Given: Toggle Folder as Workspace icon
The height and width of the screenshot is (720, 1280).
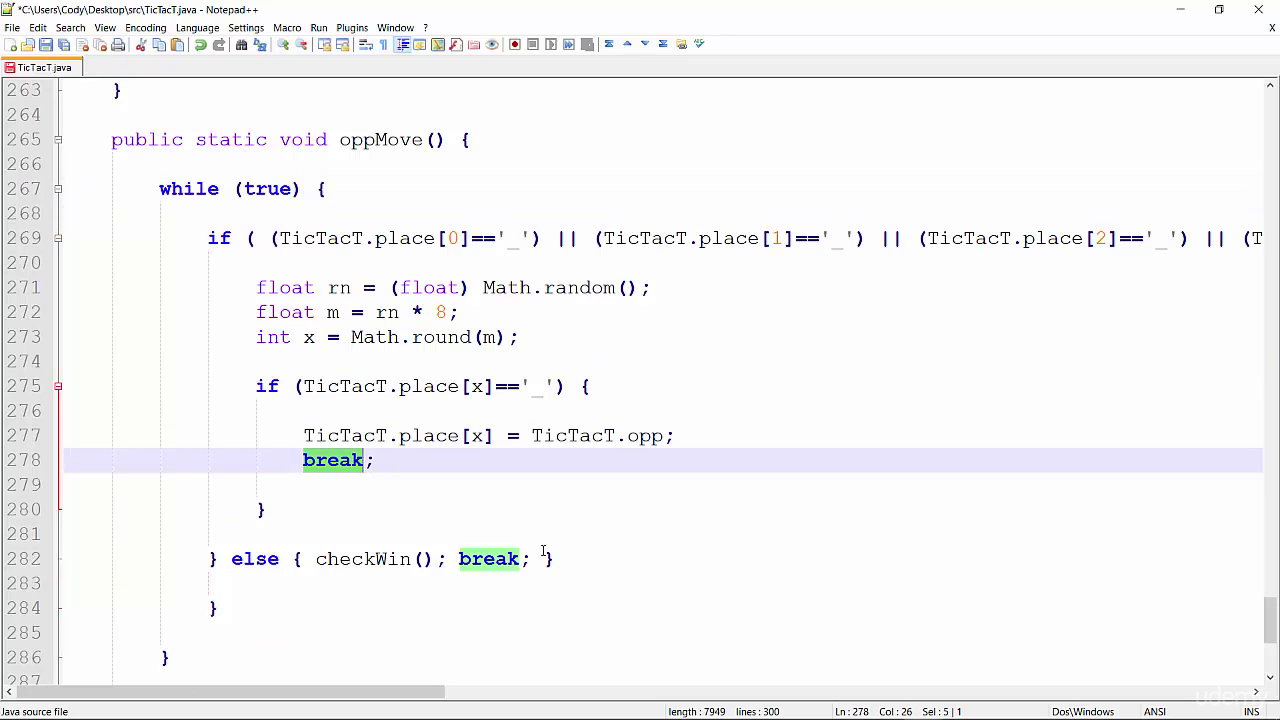Looking at the screenshot, I should [474, 44].
